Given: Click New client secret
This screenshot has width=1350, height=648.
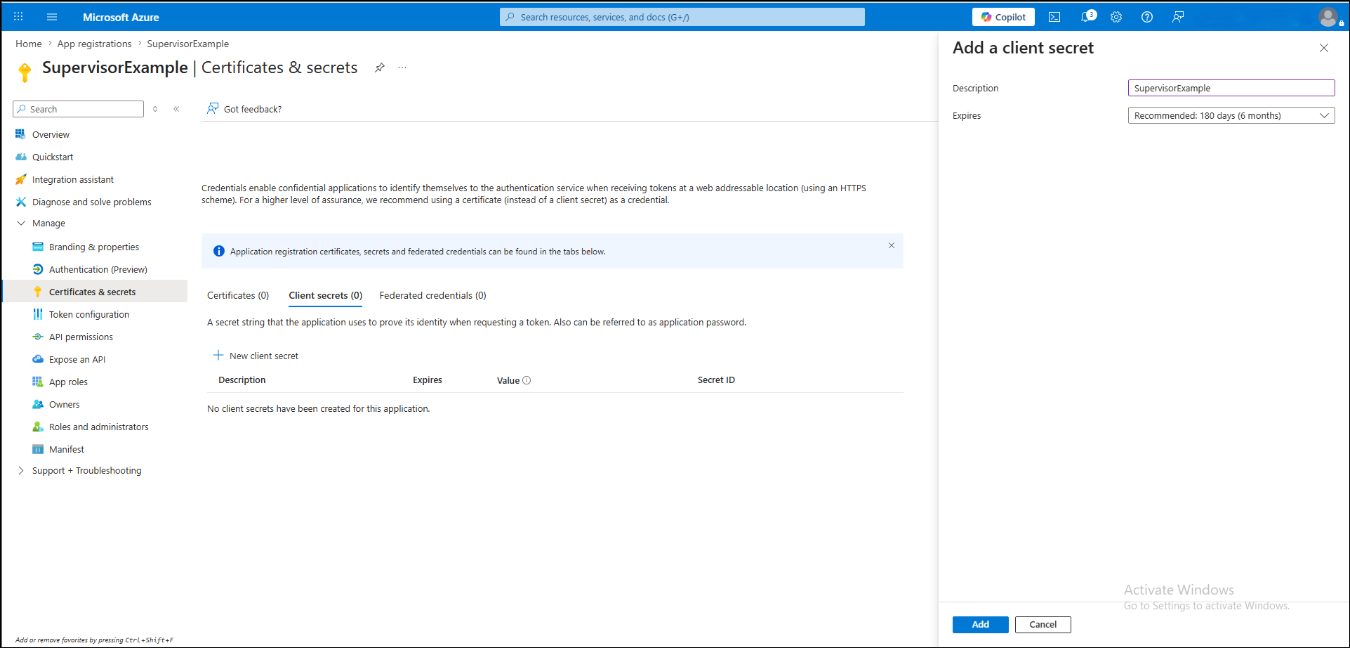Looking at the screenshot, I should 255,356.
